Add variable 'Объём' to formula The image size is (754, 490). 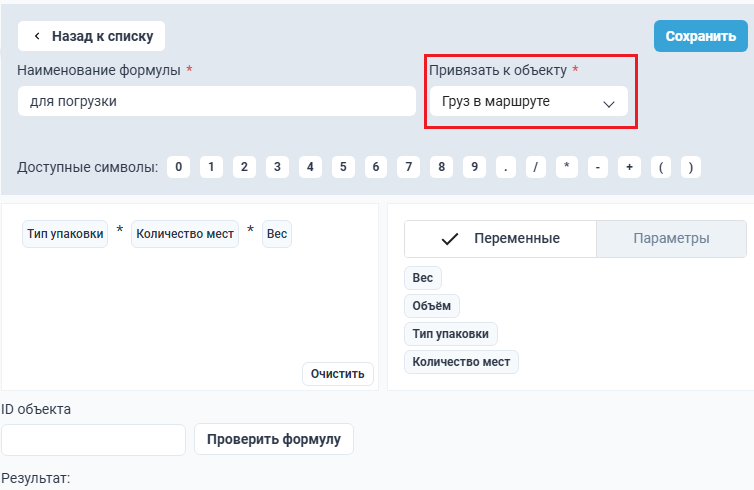[x=432, y=306]
